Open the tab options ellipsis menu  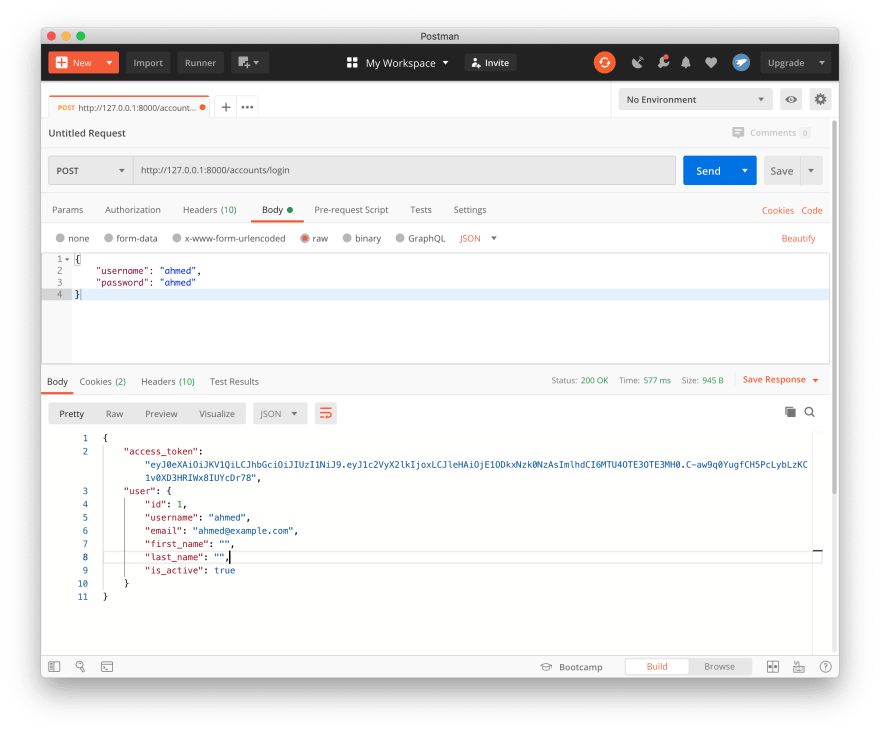[x=247, y=107]
